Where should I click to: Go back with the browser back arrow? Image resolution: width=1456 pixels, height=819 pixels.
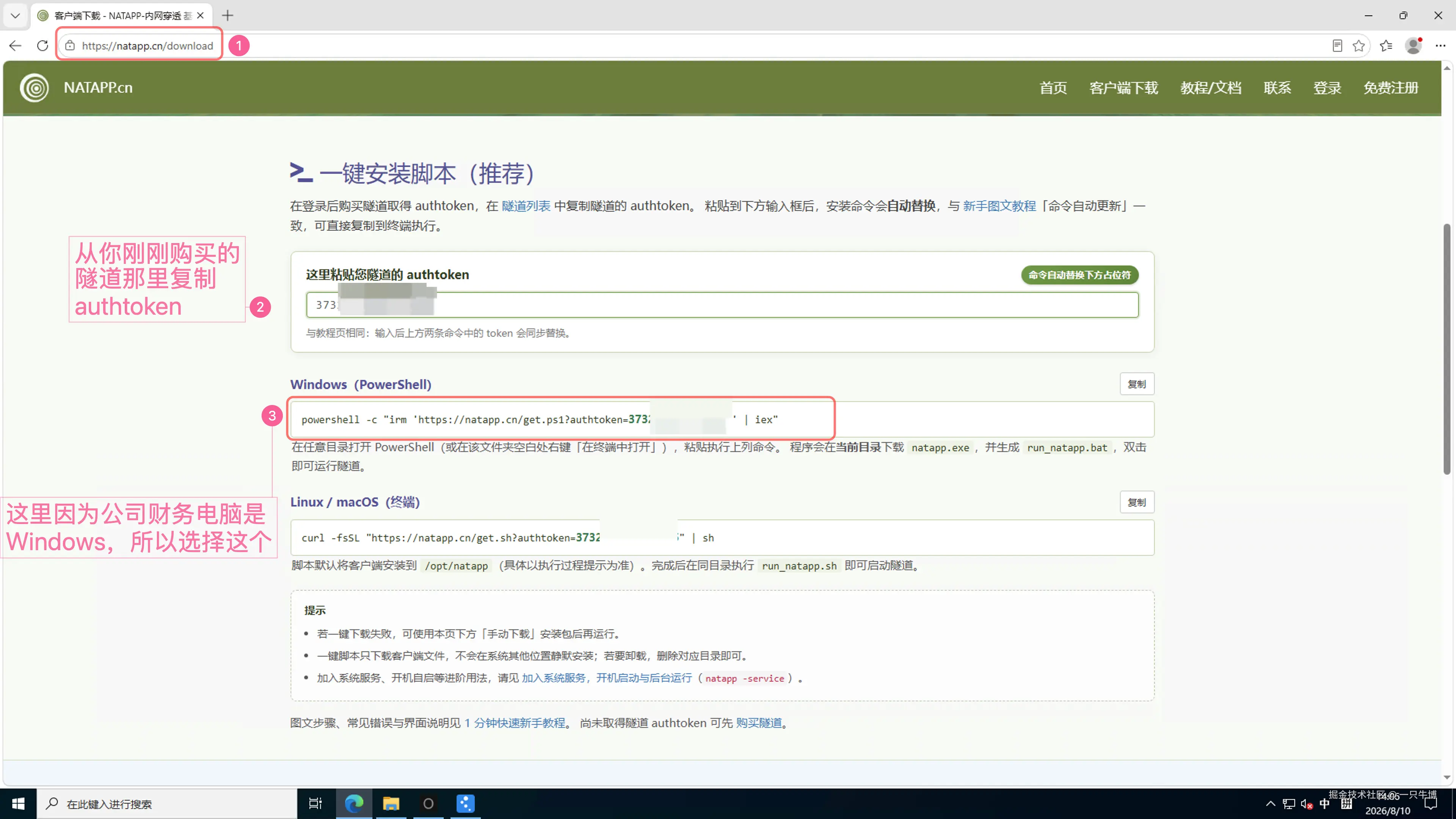(x=15, y=46)
